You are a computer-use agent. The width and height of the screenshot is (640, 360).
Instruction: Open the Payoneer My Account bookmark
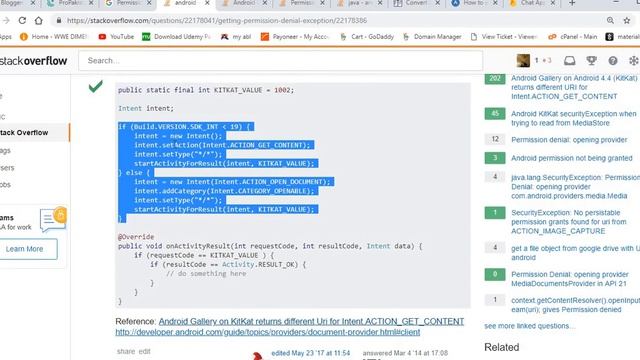point(295,37)
